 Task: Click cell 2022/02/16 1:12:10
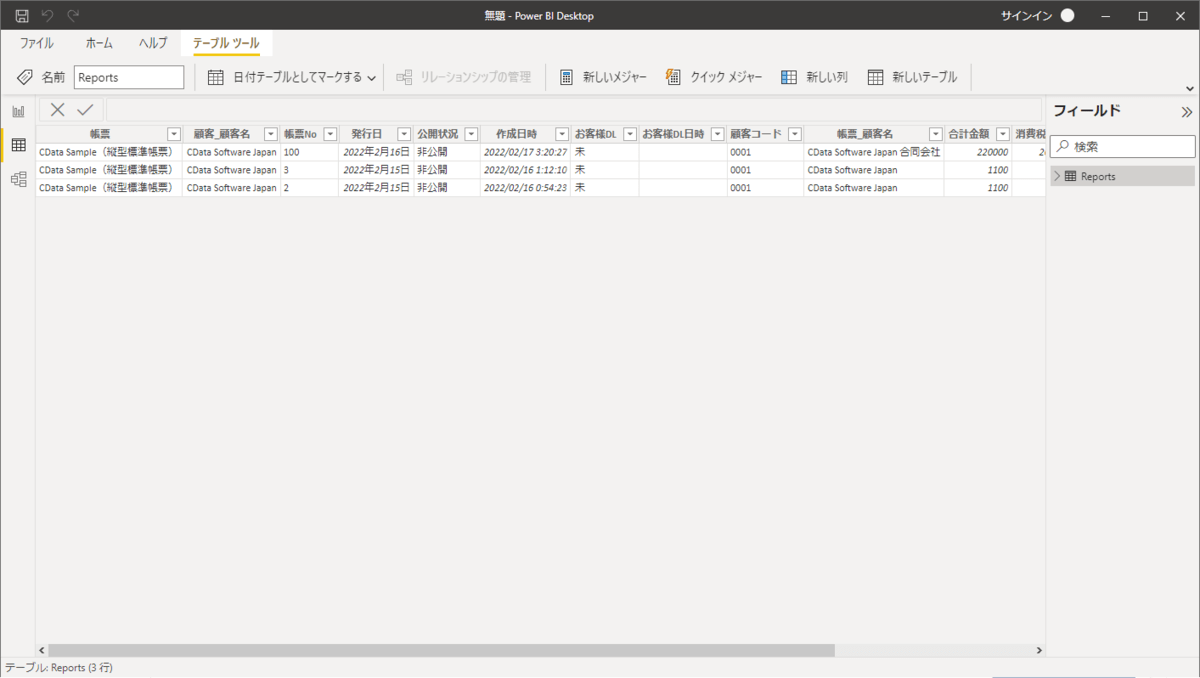pos(525,170)
